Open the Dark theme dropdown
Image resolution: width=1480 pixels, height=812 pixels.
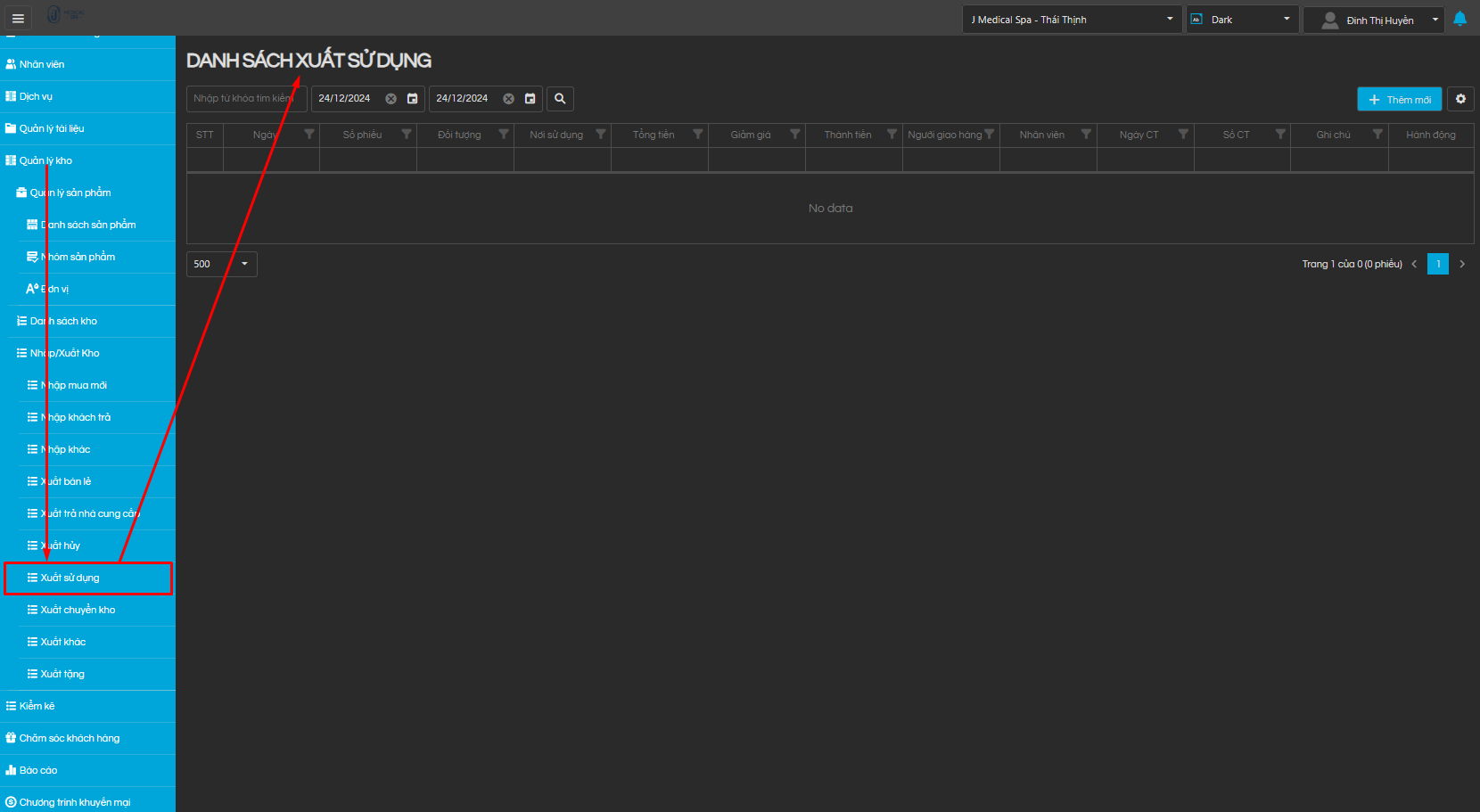(x=1241, y=20)
